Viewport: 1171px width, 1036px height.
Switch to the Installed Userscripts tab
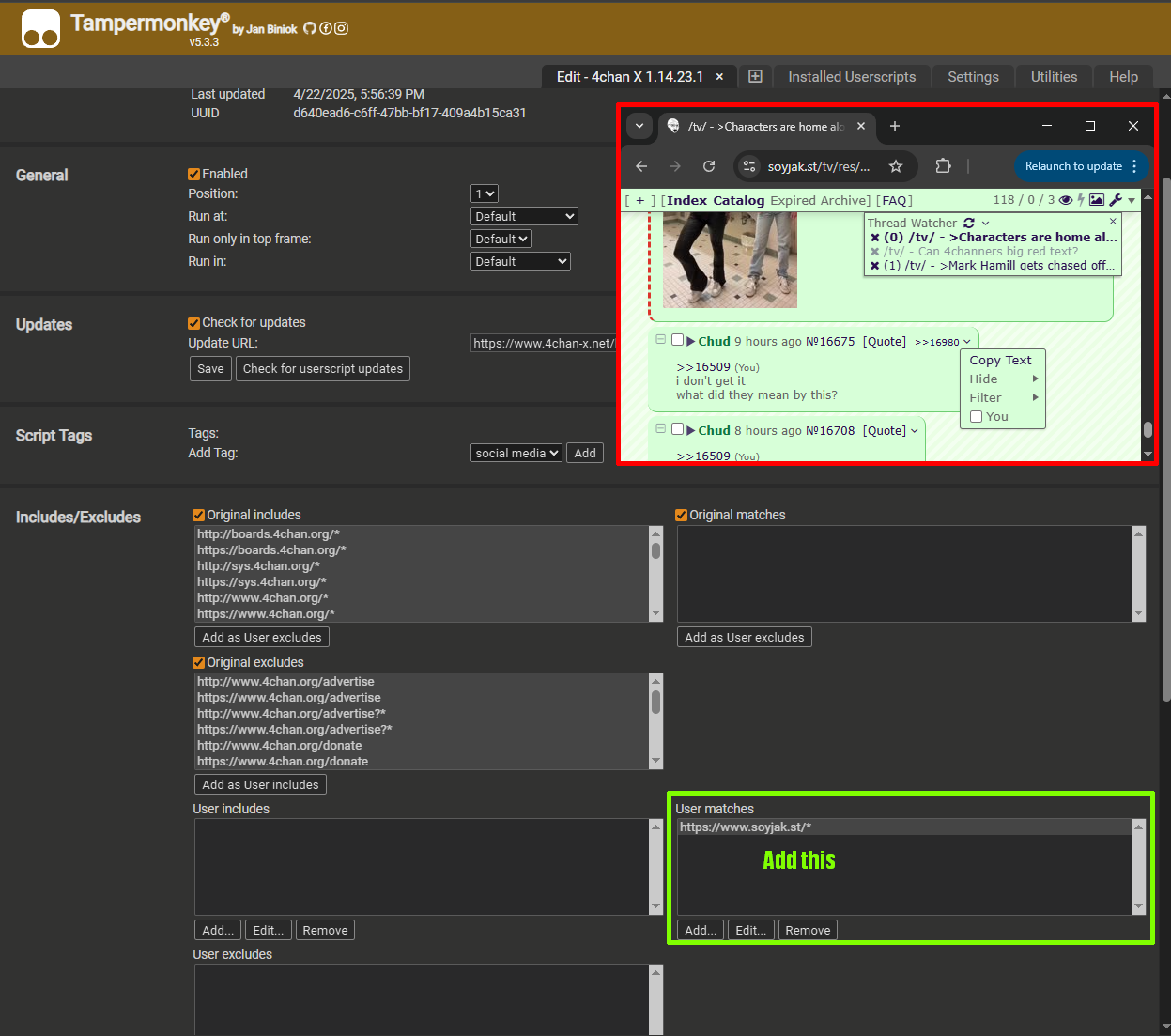(852, 77)
